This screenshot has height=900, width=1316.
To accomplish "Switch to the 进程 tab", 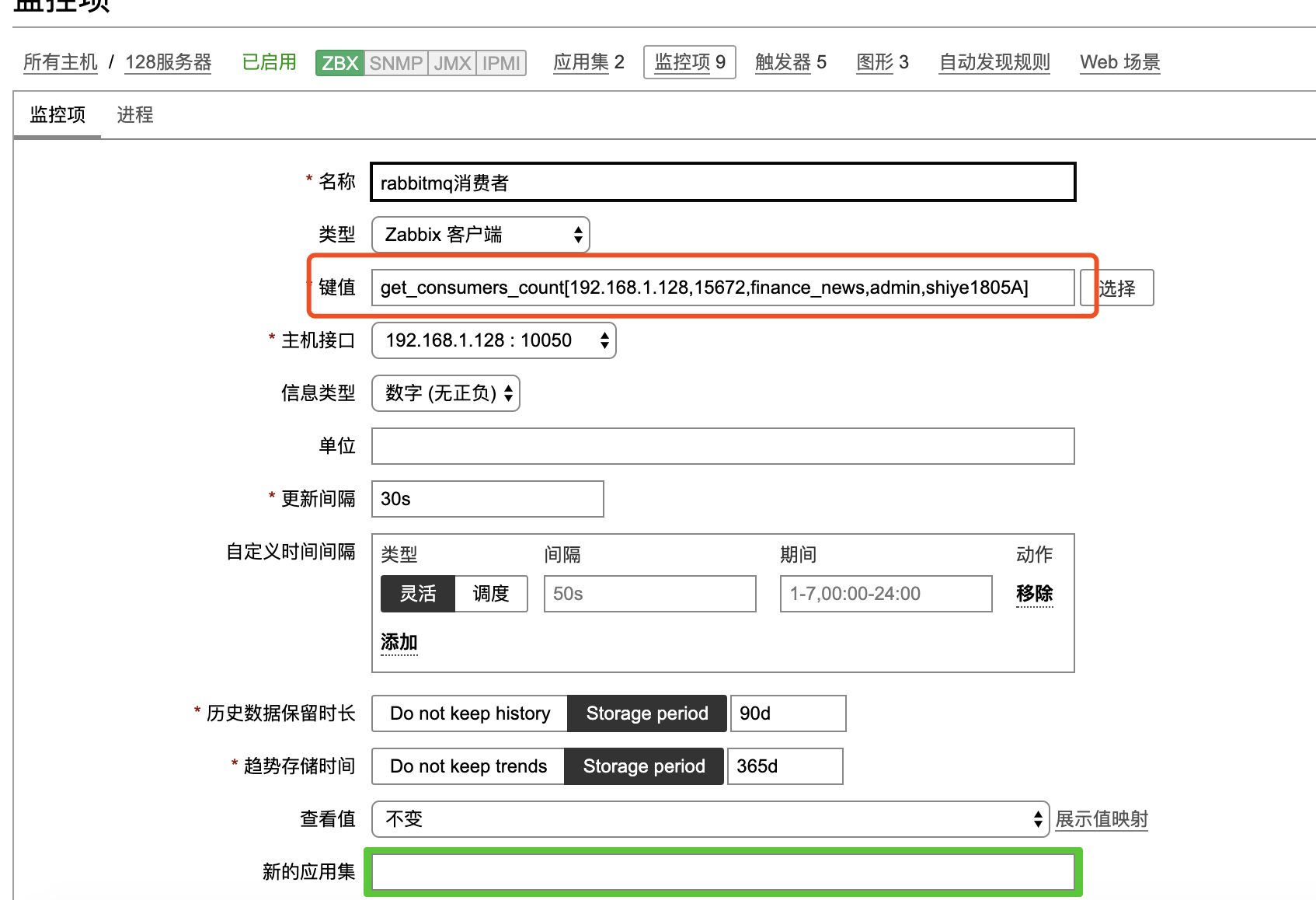I will (135, 114).
